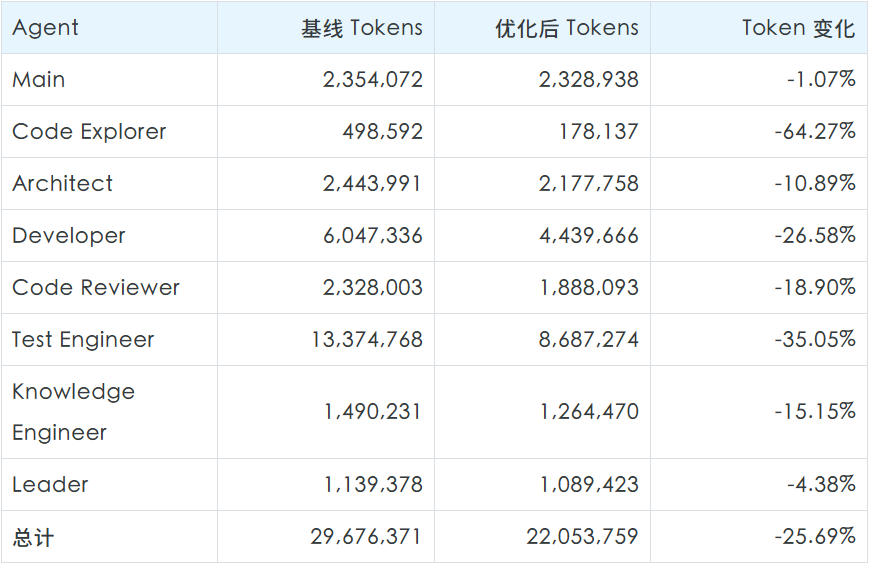870x564 pixels.
Task: Select the Knowledge Engineer row label
Action: (73, 412)
